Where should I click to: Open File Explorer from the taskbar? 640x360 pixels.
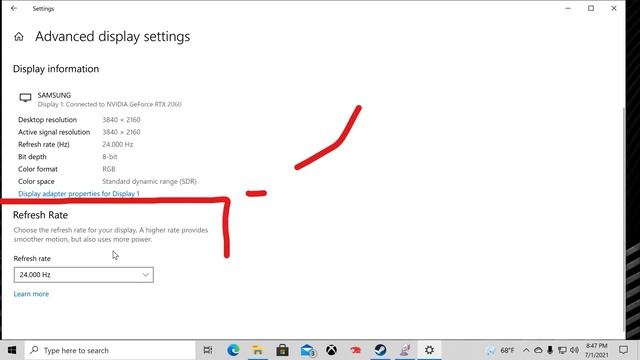pyautogui.click(x=258, y=350)
